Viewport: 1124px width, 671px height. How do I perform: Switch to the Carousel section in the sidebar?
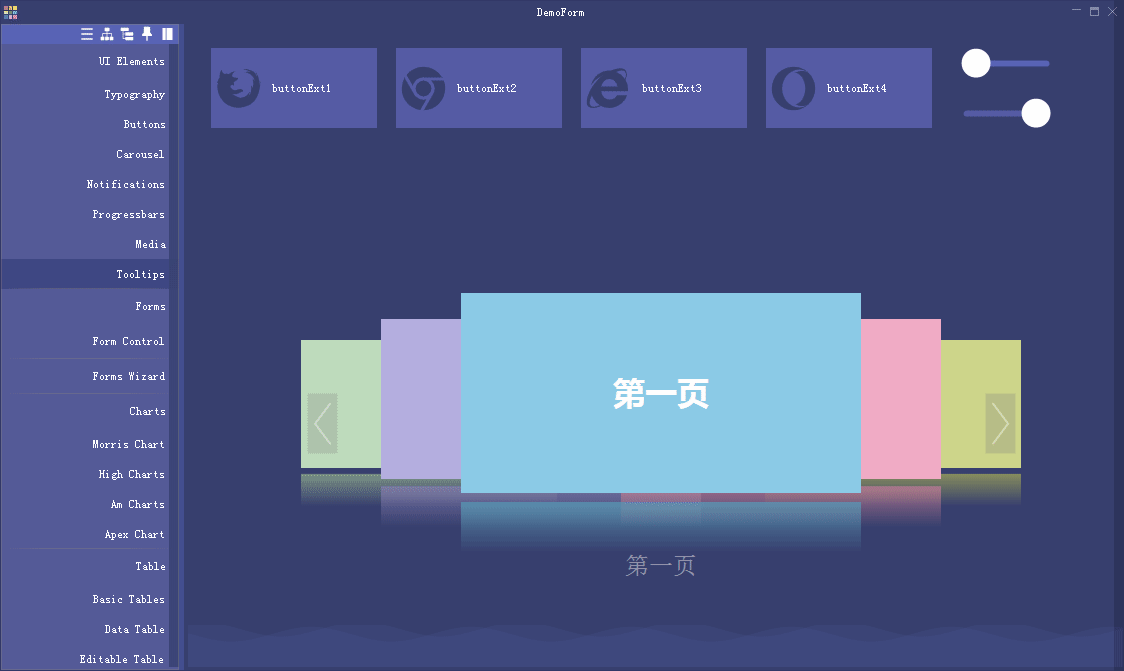coord(140,154)
